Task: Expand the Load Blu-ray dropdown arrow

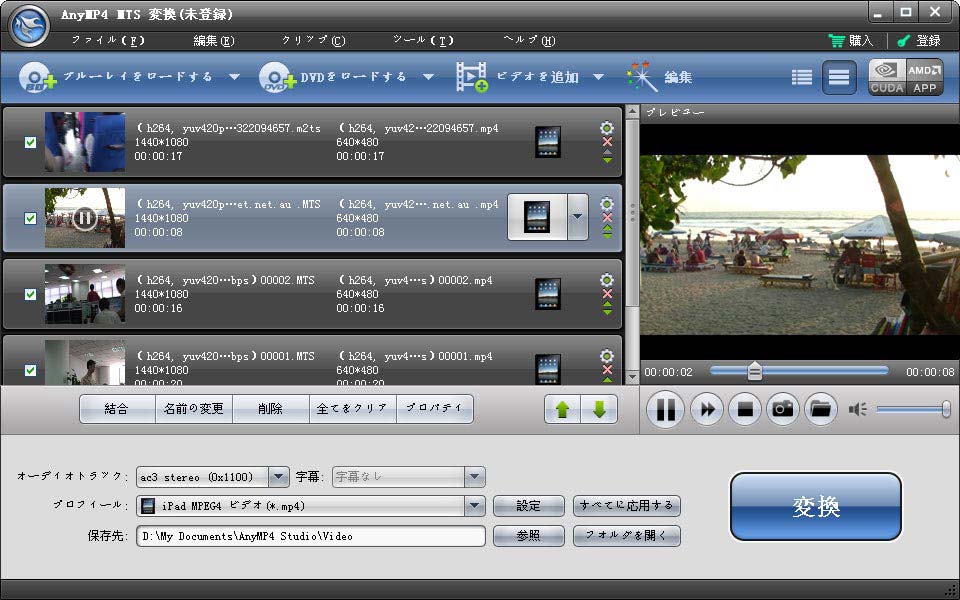Action: click(234, 77)
